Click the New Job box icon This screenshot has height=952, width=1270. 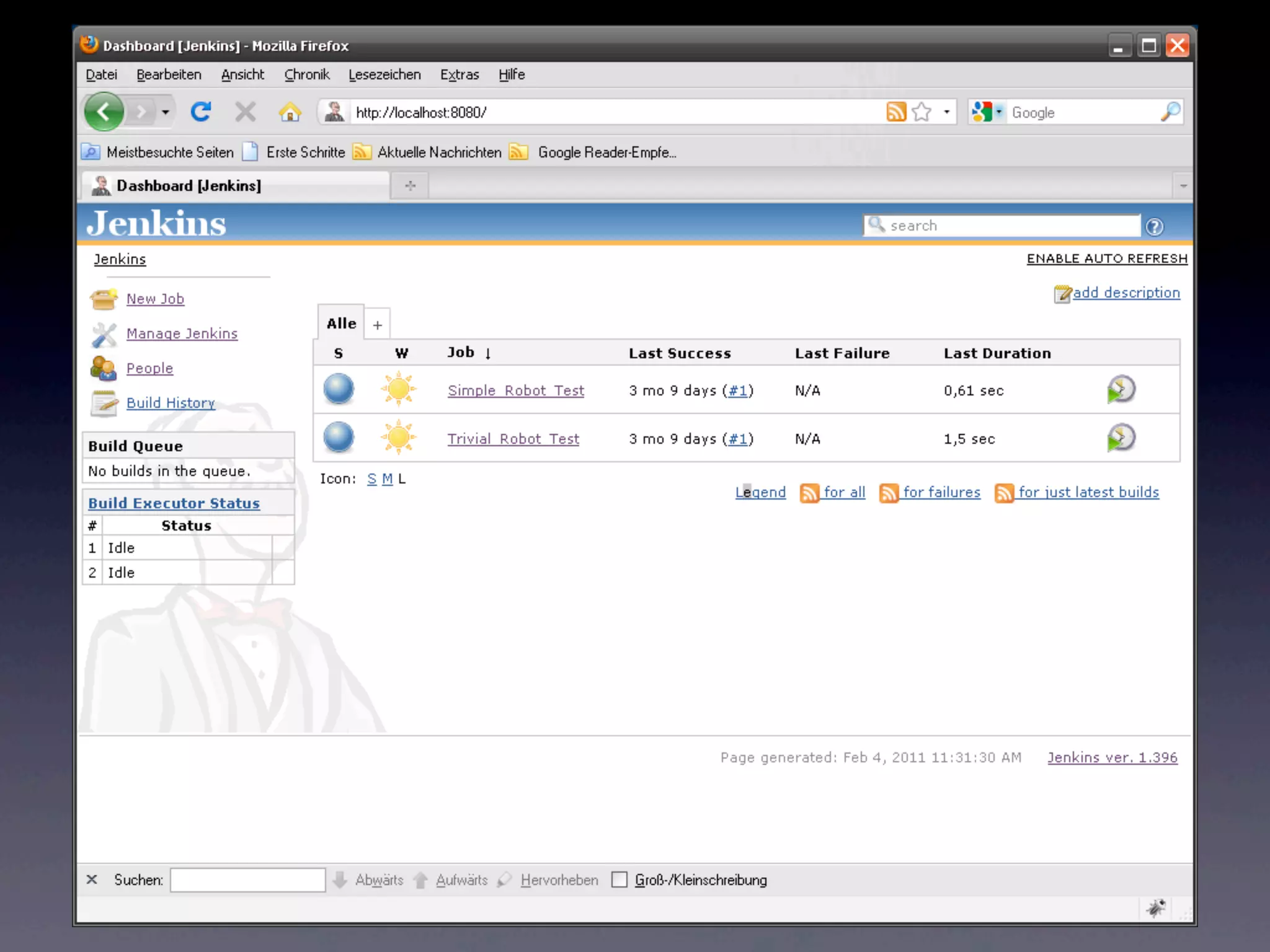click(104, 299)
